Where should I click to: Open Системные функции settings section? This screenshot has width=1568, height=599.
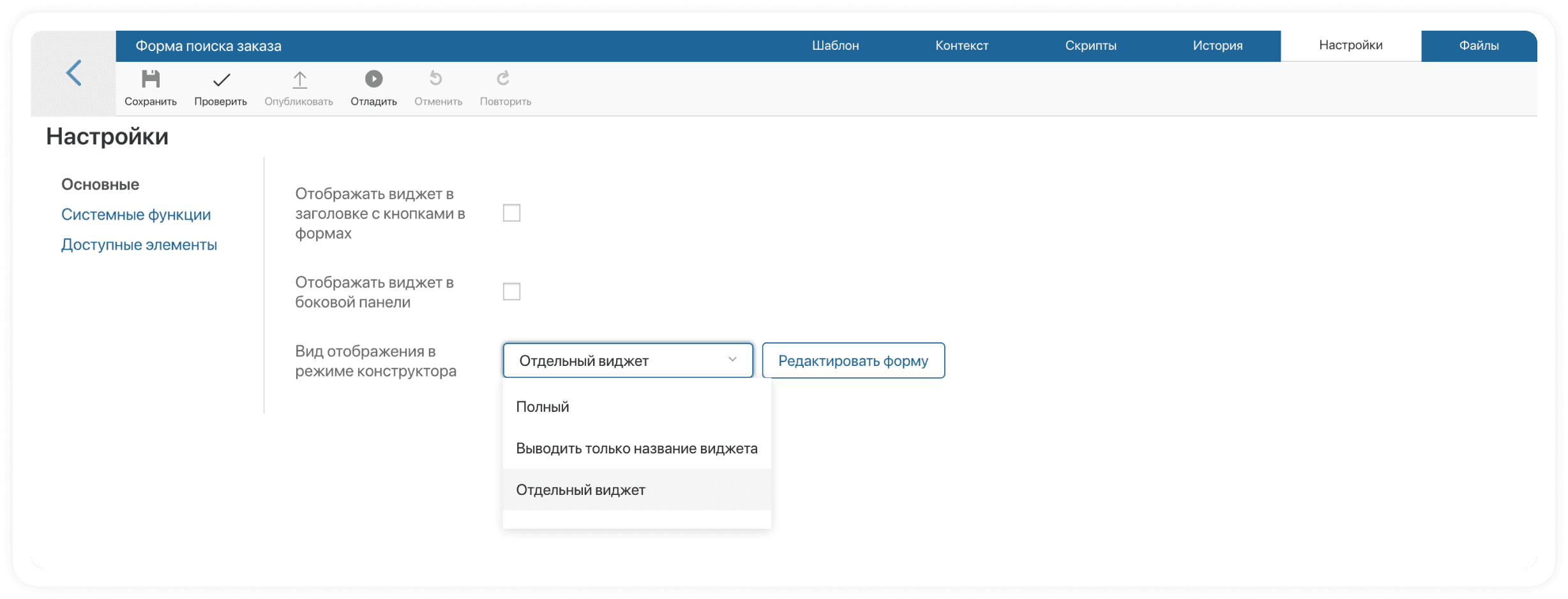tap(136, 215)
